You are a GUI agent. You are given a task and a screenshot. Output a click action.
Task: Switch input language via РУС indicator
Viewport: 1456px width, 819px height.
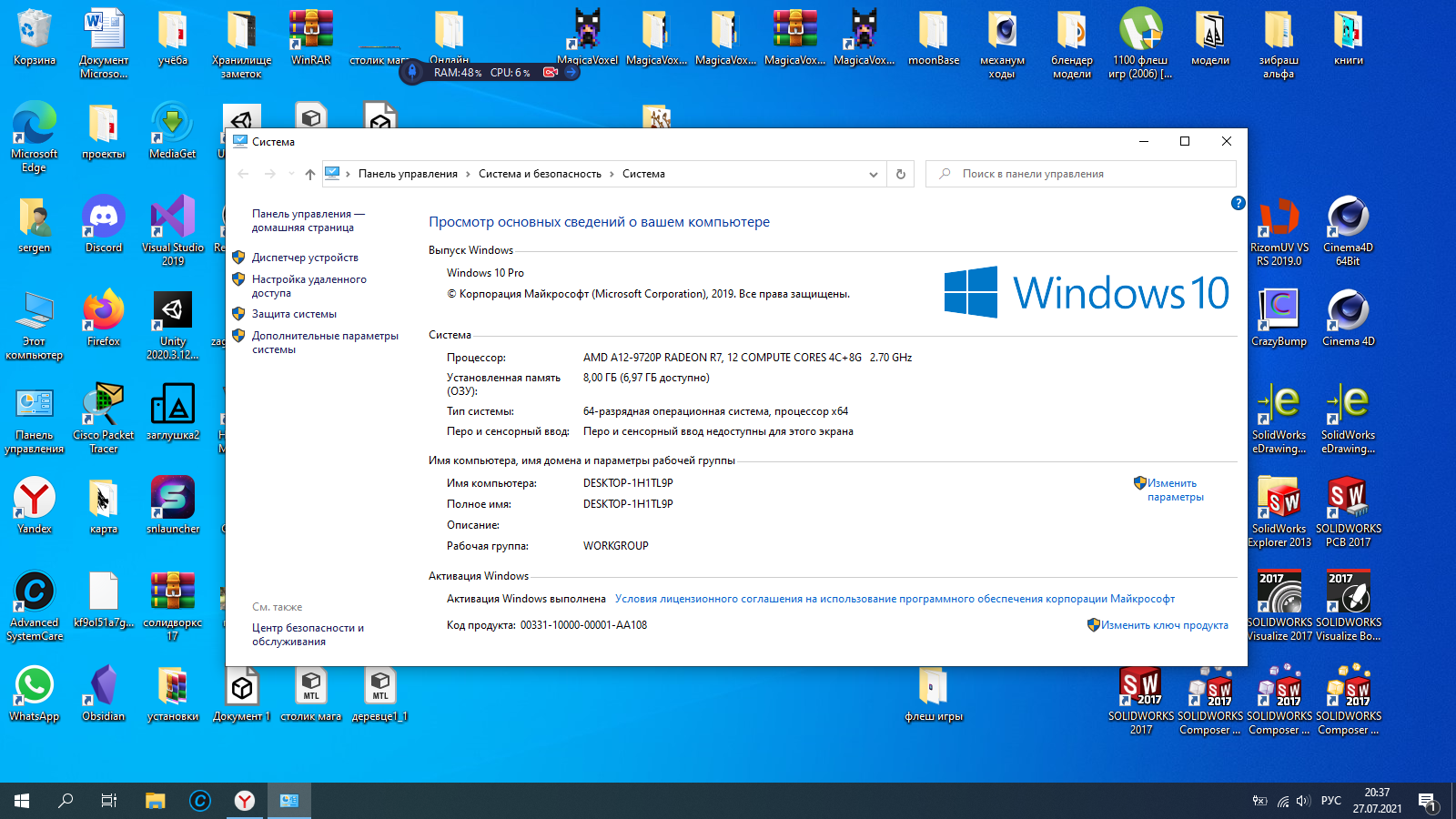point(1331,801)
